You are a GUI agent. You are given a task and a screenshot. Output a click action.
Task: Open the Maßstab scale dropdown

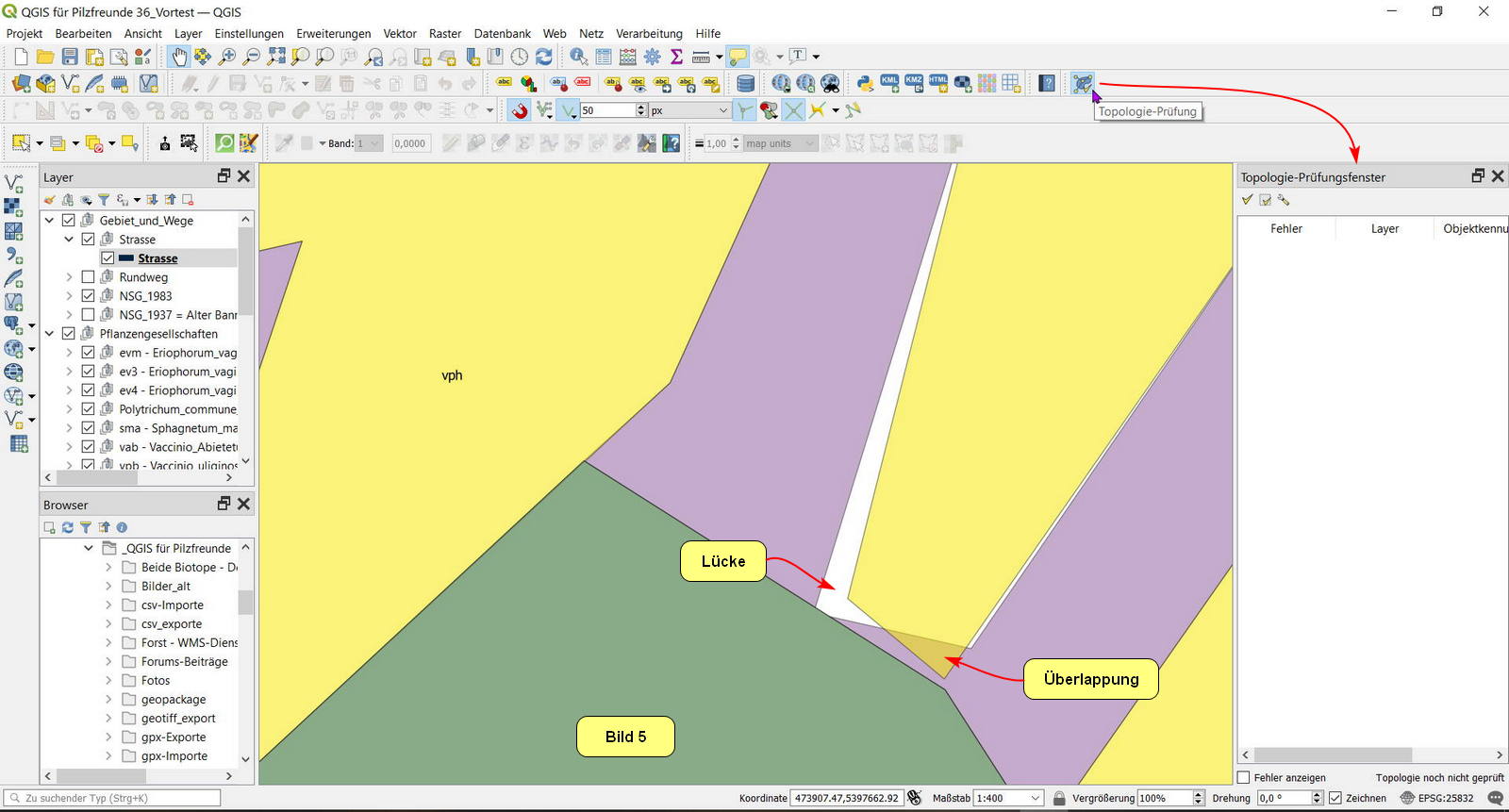[1035, 798]
